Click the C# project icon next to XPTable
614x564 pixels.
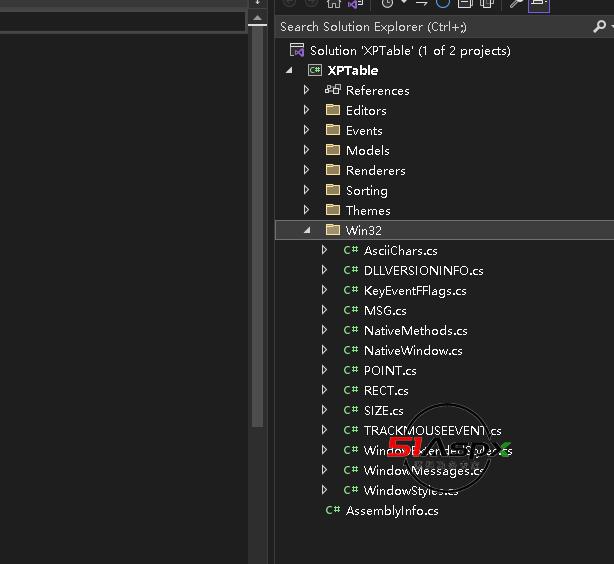pos(315,70)
